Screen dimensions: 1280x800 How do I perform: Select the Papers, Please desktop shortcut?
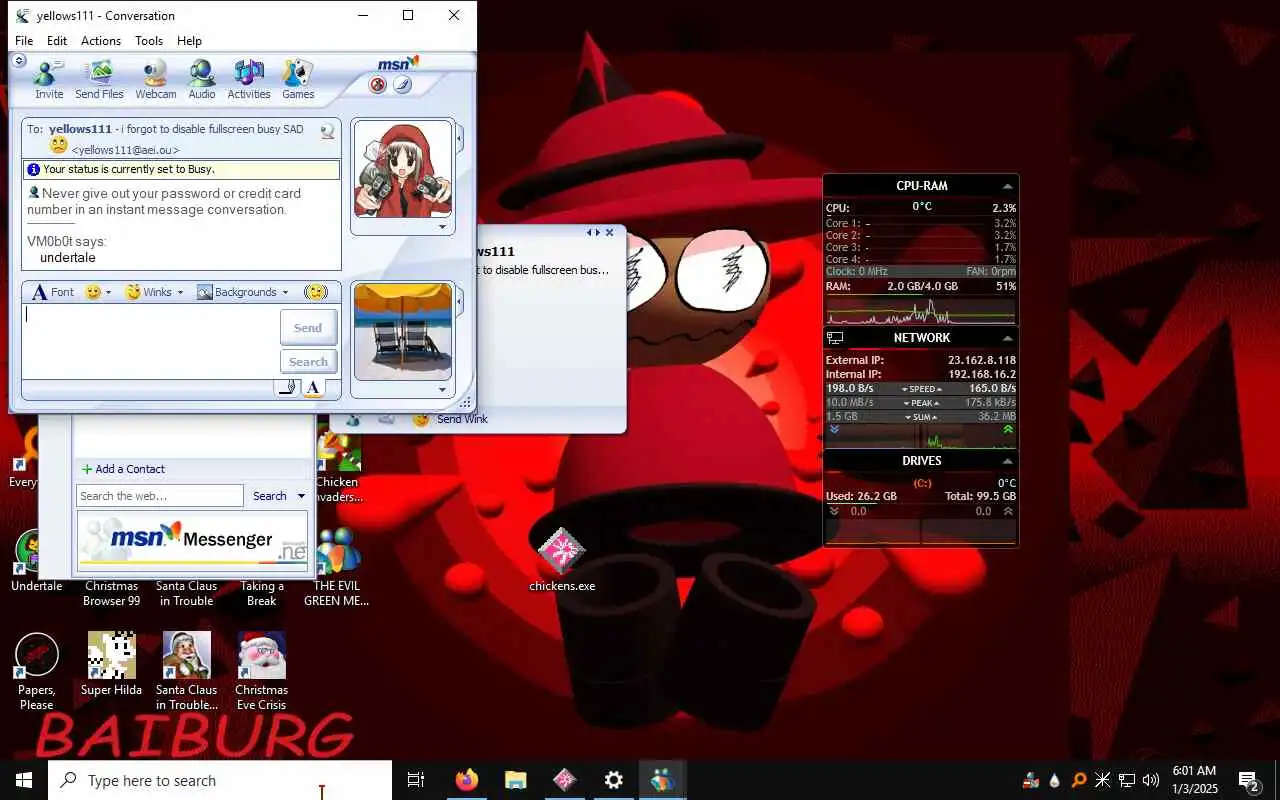tap(36, 672)
